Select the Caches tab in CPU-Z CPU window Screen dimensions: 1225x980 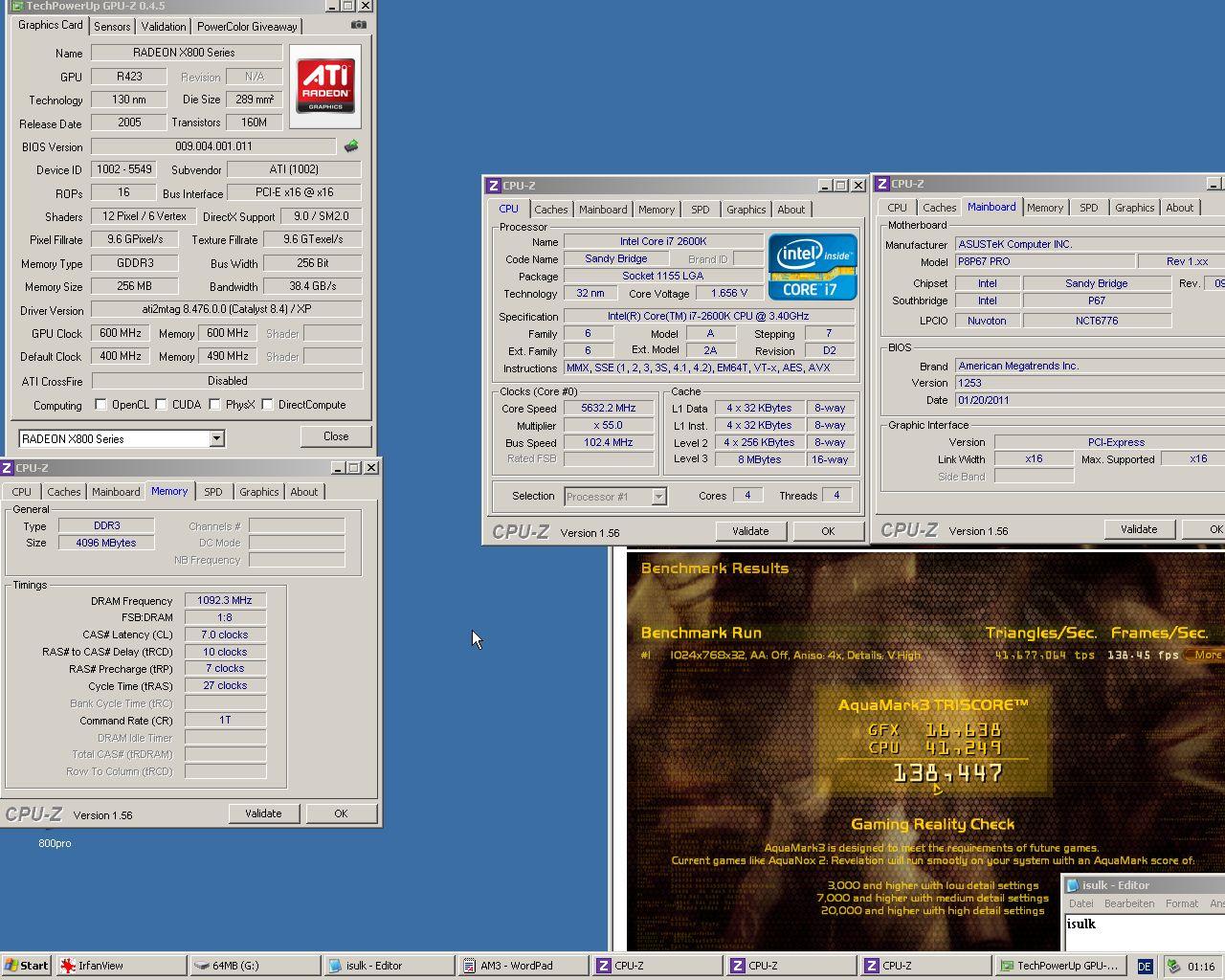point(551,210)
